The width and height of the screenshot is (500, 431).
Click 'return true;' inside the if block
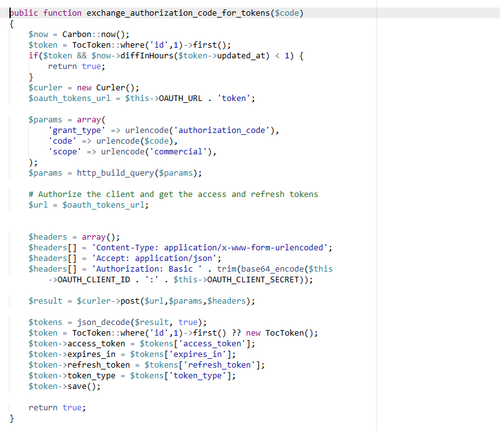tap(77, 66)
